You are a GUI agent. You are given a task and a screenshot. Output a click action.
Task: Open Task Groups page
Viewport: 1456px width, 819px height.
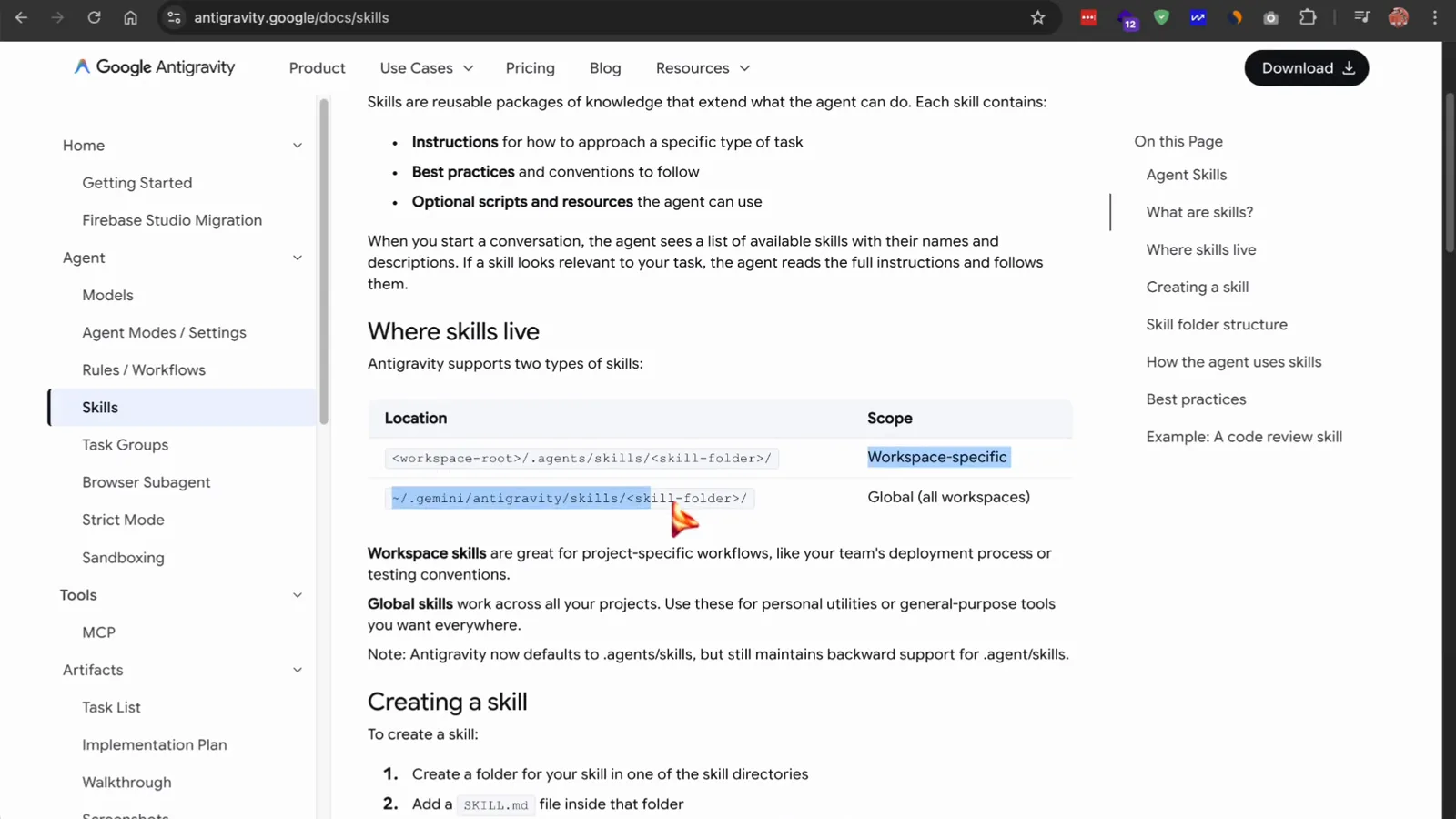[125, 445]
